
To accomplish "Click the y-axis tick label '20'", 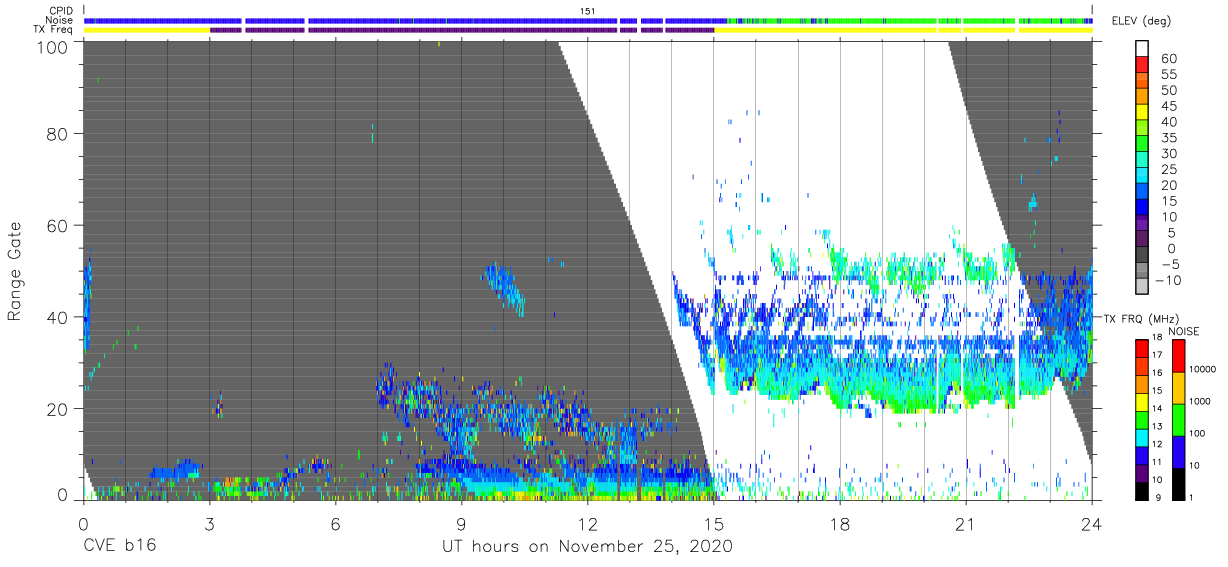I will 59,409.
